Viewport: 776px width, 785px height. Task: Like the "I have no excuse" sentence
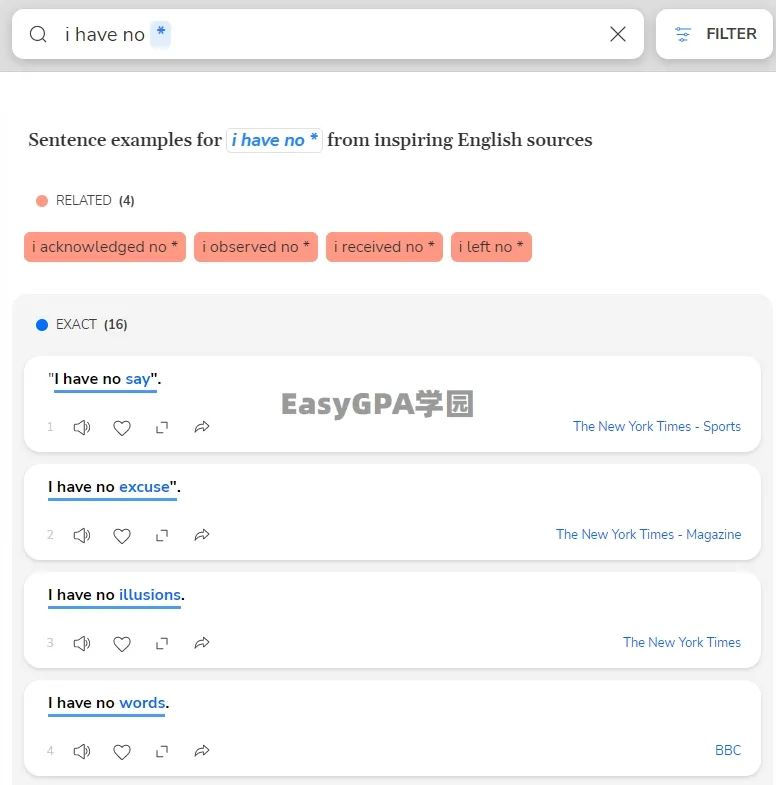click(122, 536)
